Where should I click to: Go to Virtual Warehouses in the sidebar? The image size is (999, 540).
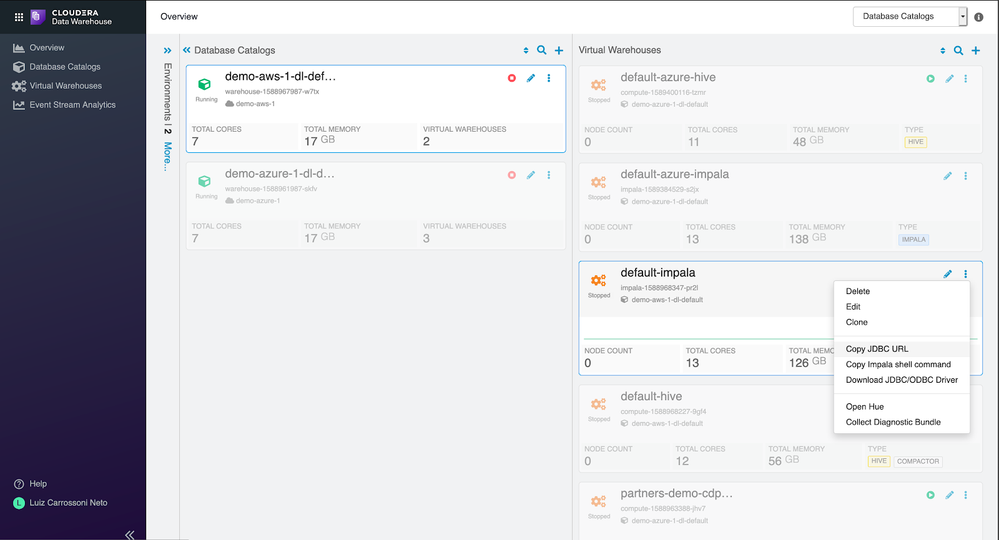(65, 85)
